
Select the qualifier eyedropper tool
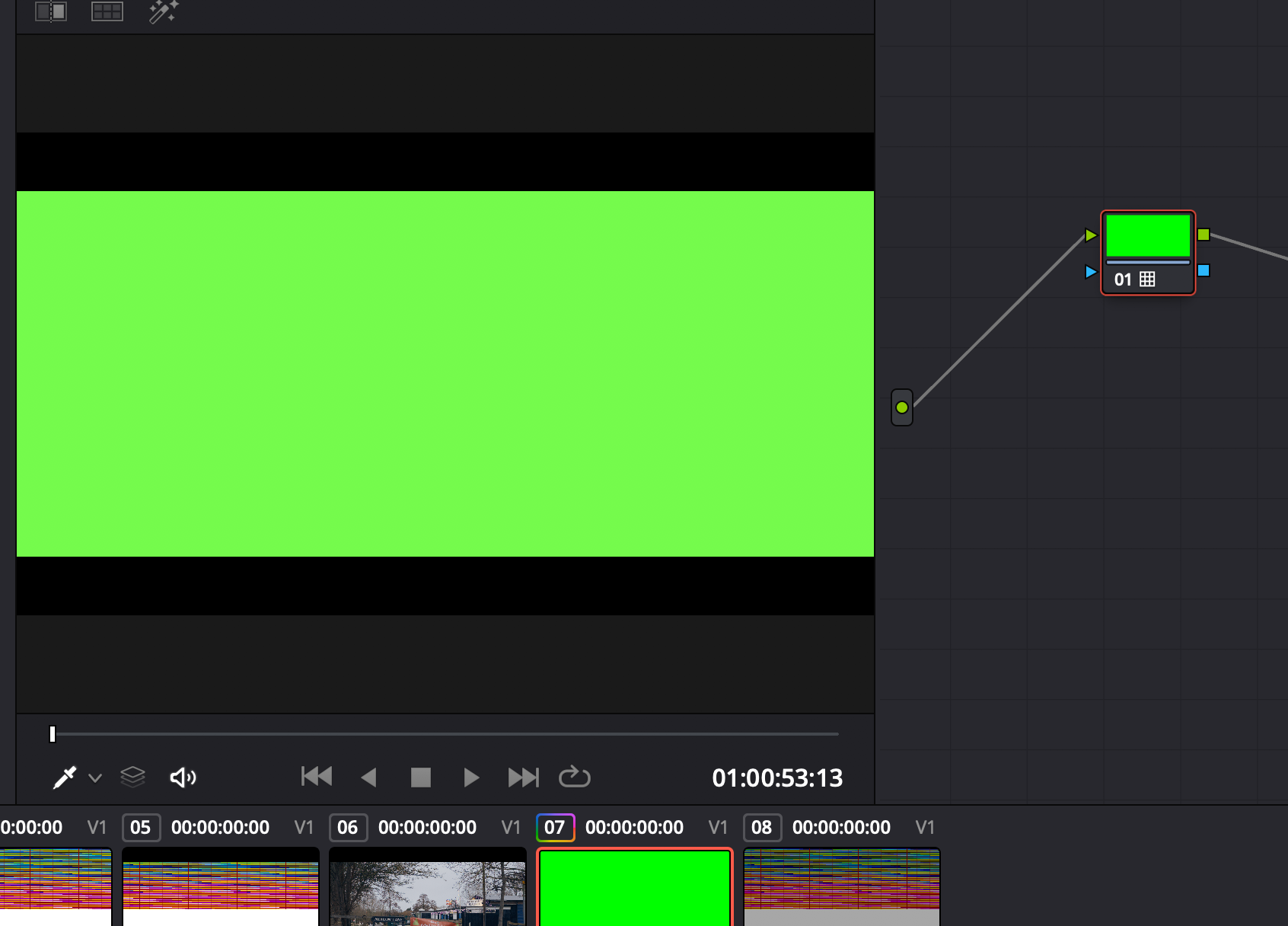(65, 778)
